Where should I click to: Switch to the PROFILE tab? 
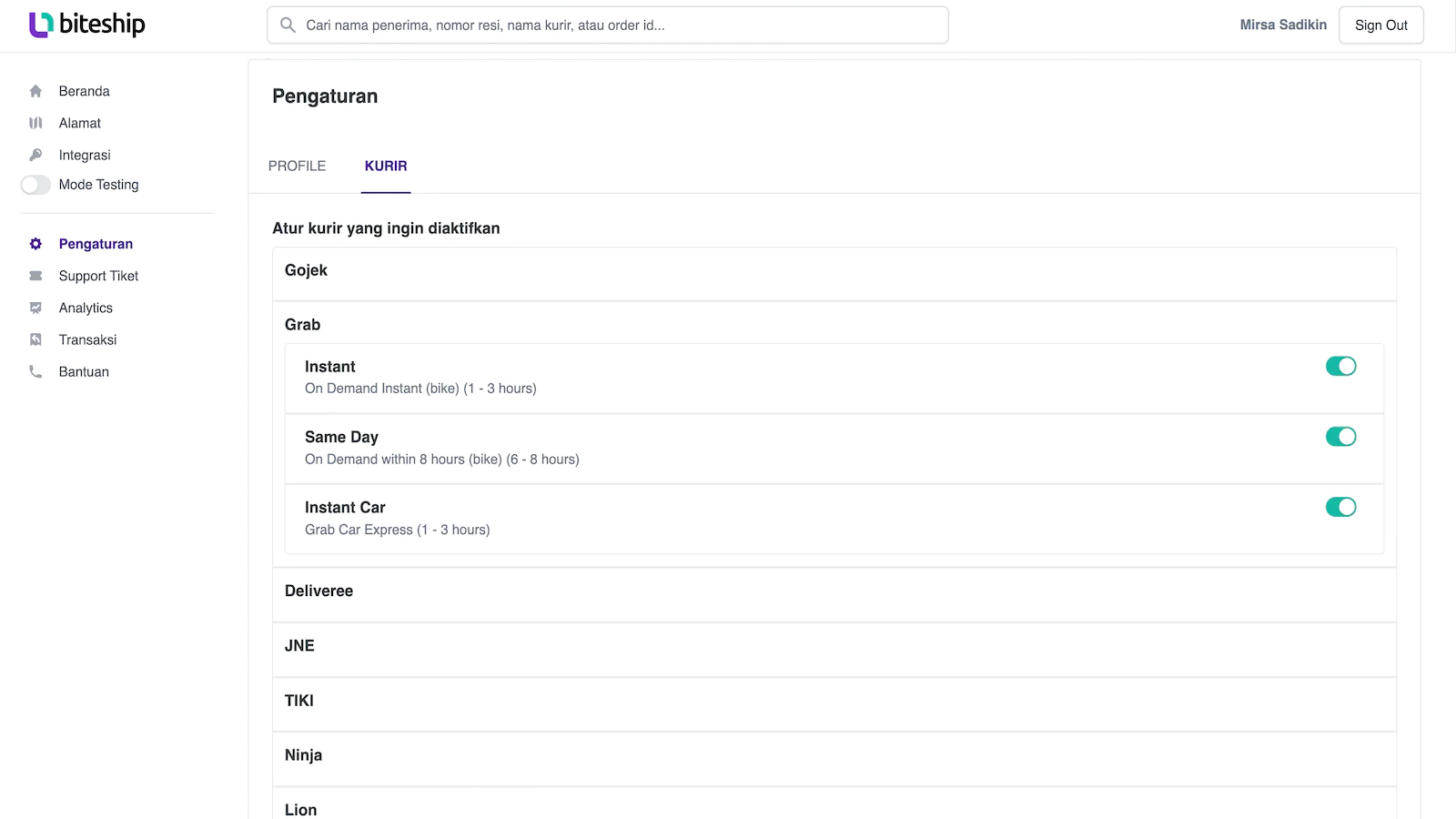297,166
